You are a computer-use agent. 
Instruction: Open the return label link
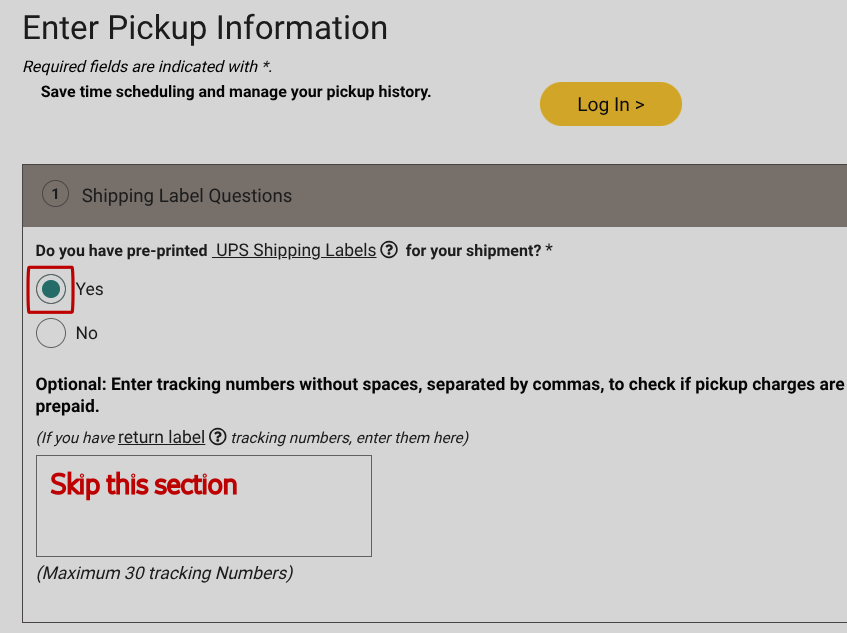coord(161,437)
